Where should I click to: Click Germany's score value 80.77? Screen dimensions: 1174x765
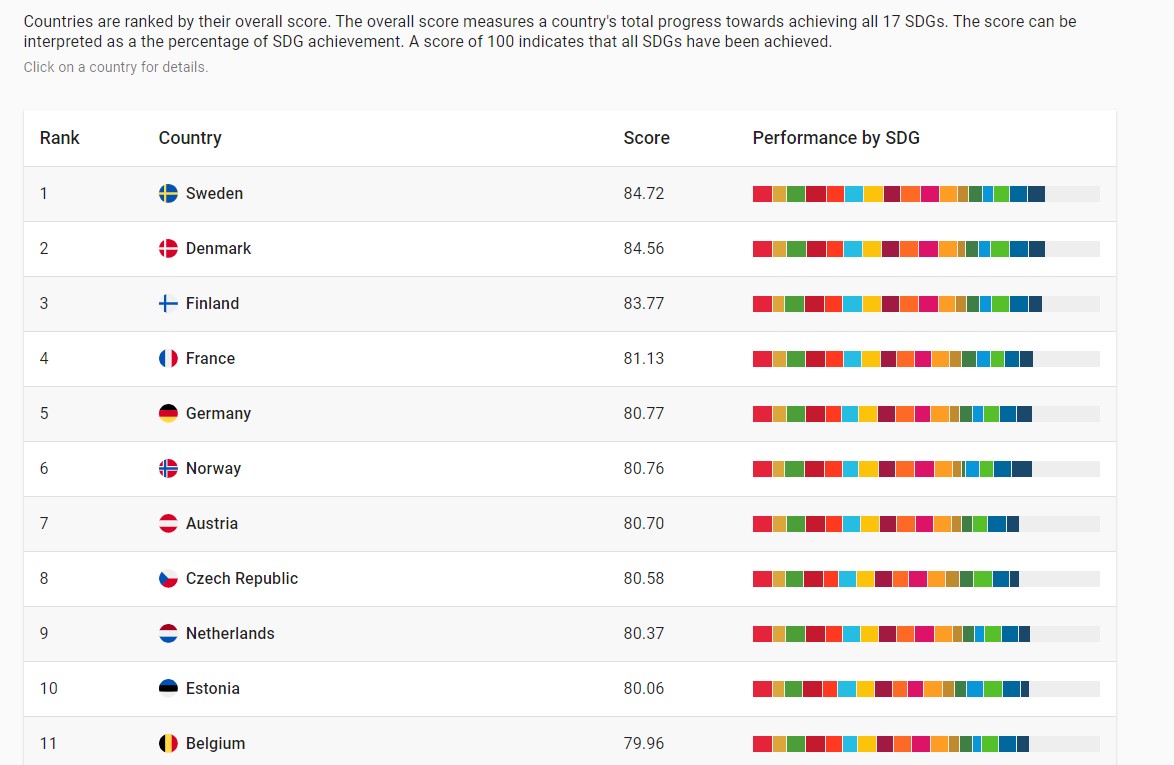[643, 413]
